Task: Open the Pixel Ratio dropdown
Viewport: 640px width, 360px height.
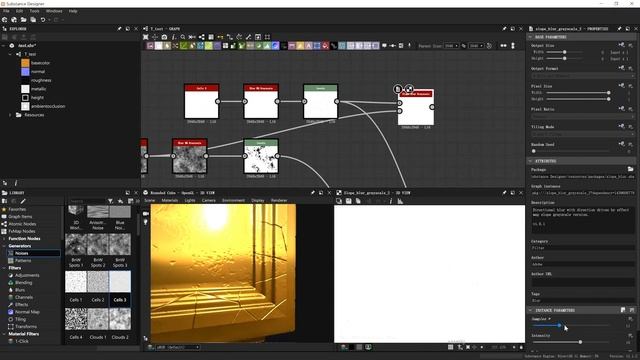Action: coord(582,116)
